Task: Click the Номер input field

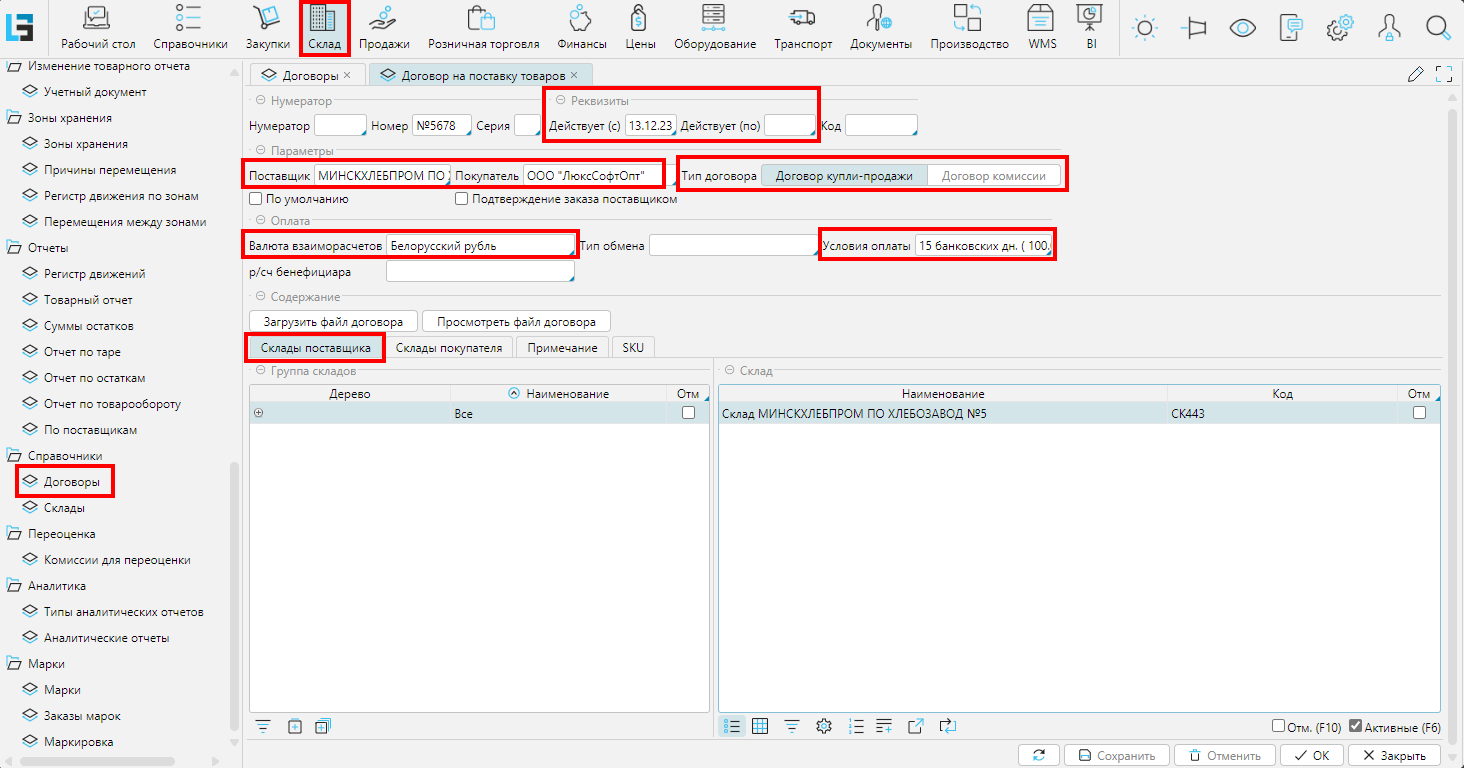Action: [441, 126]
